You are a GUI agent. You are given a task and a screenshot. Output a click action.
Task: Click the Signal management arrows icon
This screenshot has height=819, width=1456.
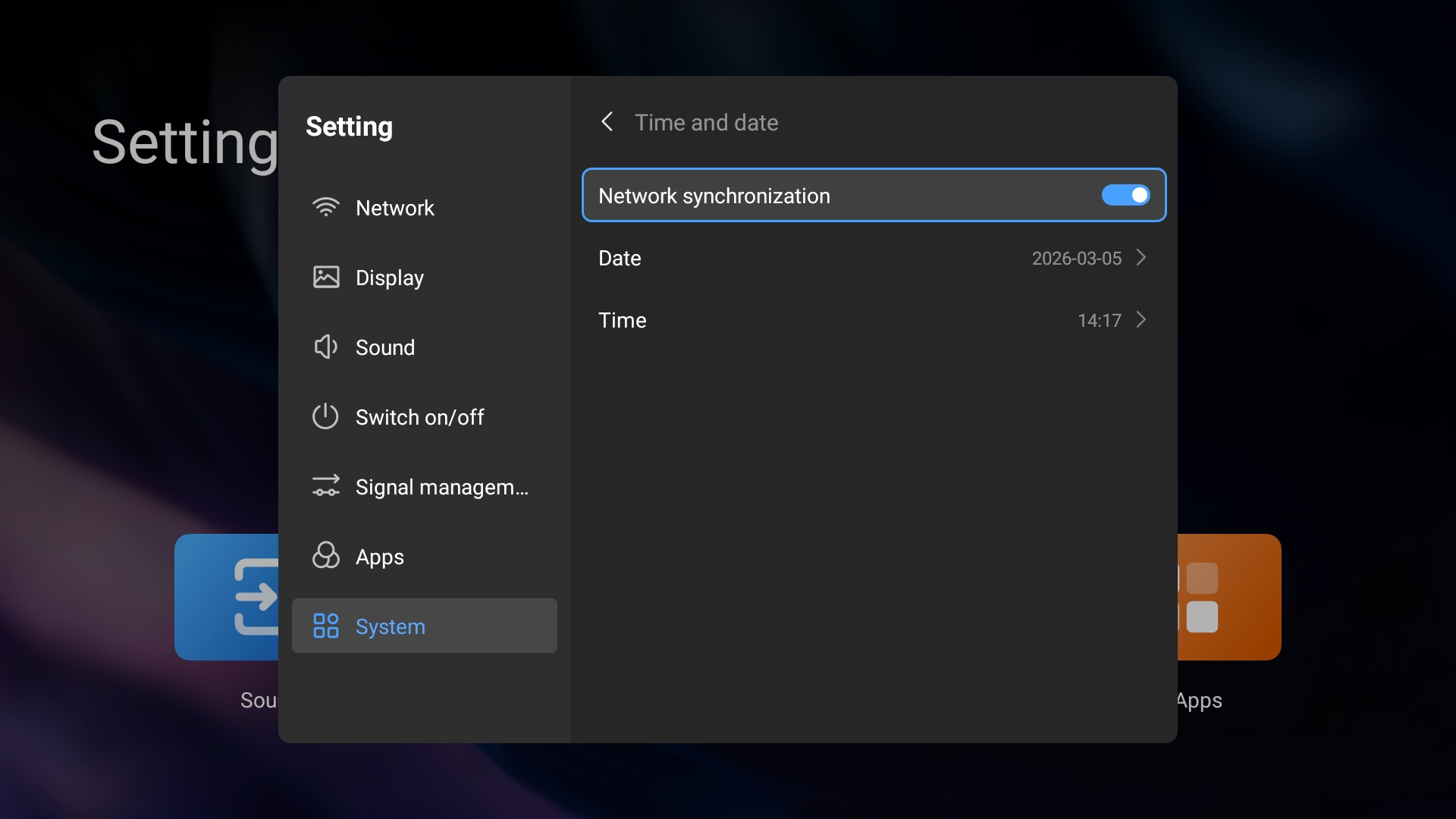point(326,486)
